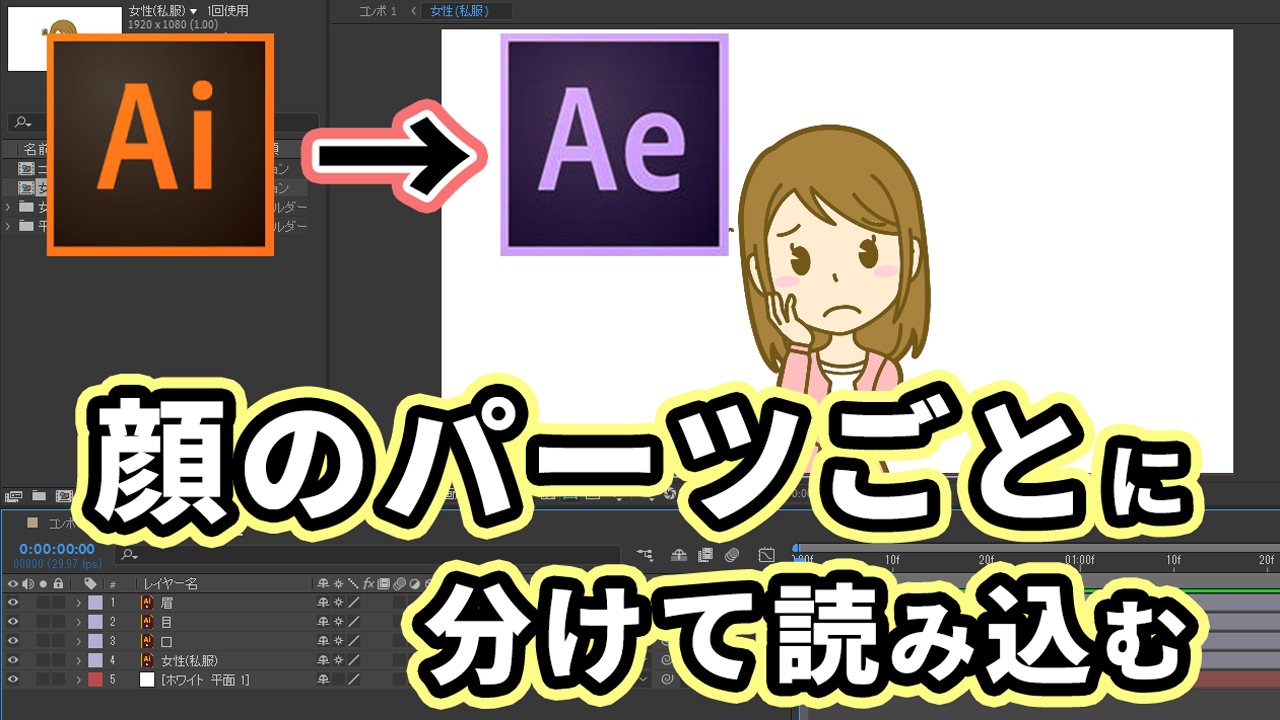Click the continuous rasterize column header icon
Image resolution: width=1280 pixels, height=720 pixels.
click(338, 583)
